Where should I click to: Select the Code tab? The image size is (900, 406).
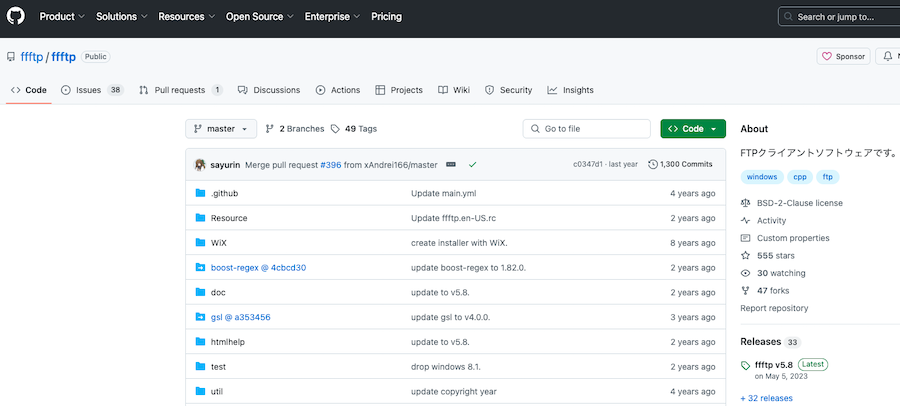tap(29, 90)
